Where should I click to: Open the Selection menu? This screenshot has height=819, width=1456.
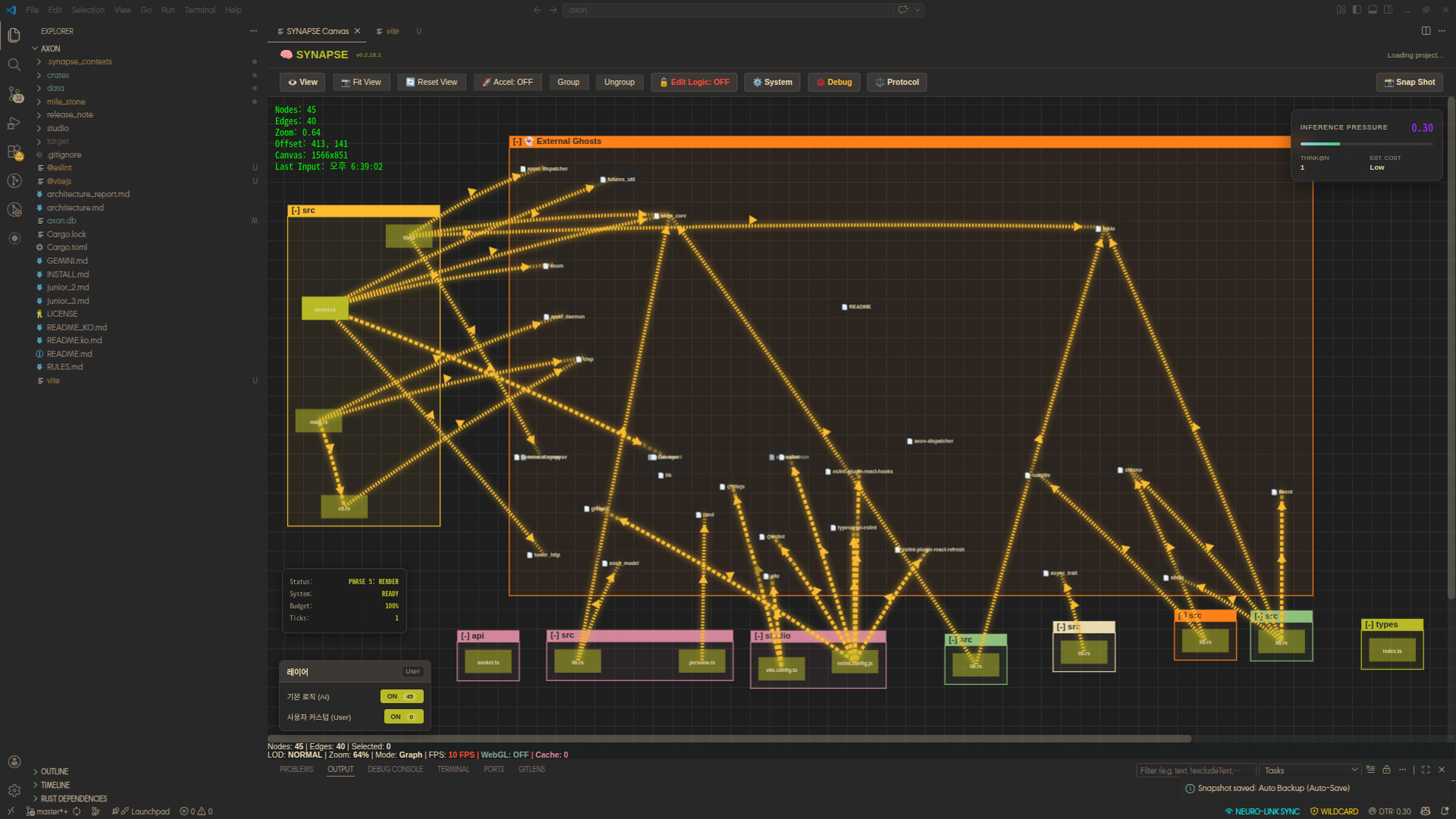click(88, 10)
